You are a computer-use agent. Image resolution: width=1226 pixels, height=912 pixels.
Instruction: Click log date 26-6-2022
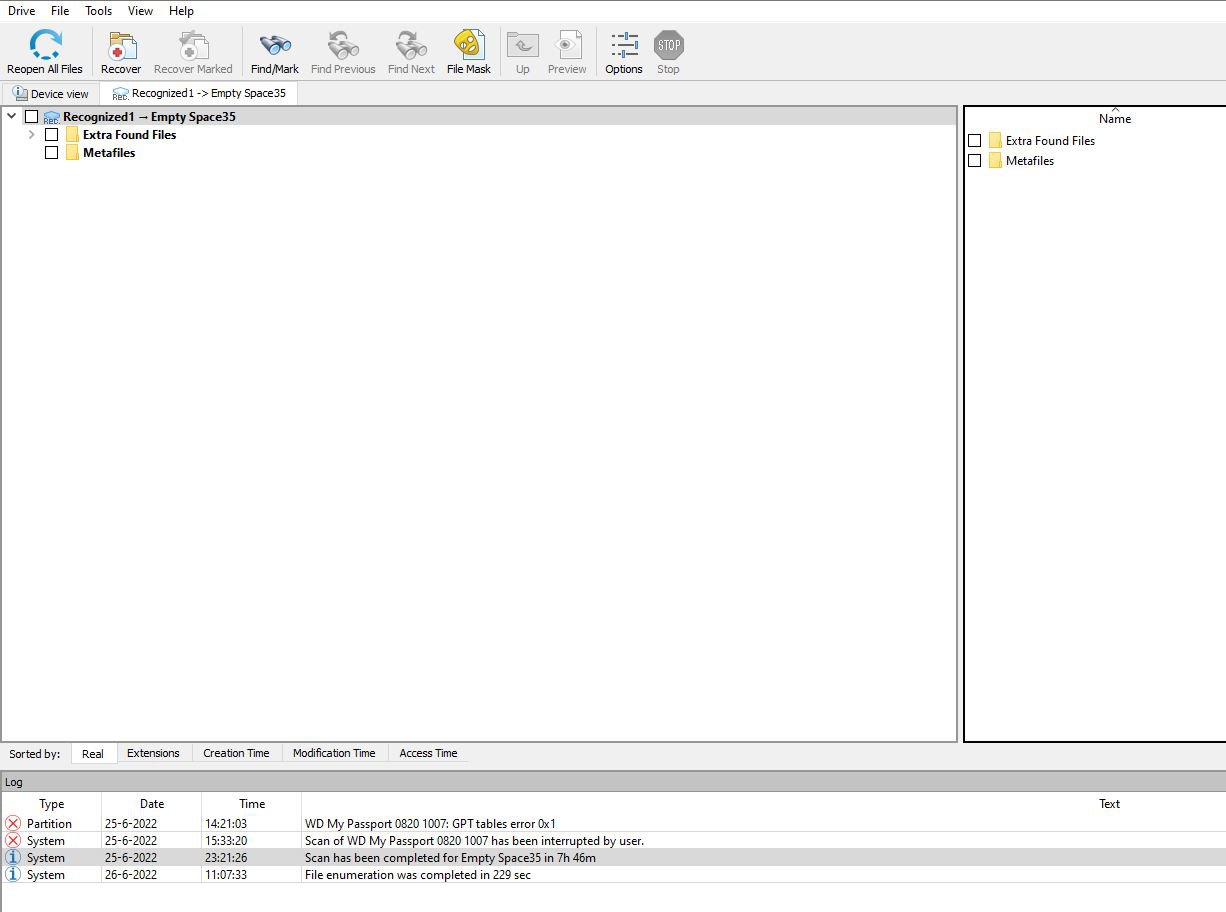point(131,875)
